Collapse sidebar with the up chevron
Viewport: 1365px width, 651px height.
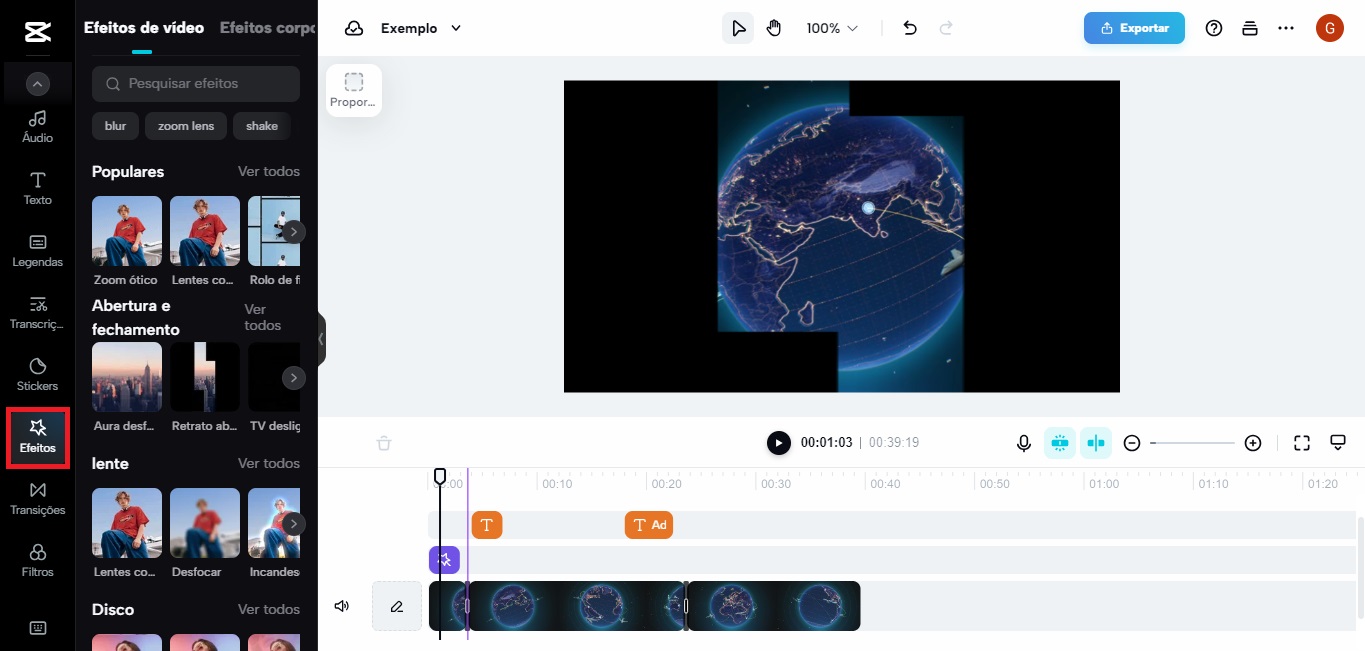[38, 85]
